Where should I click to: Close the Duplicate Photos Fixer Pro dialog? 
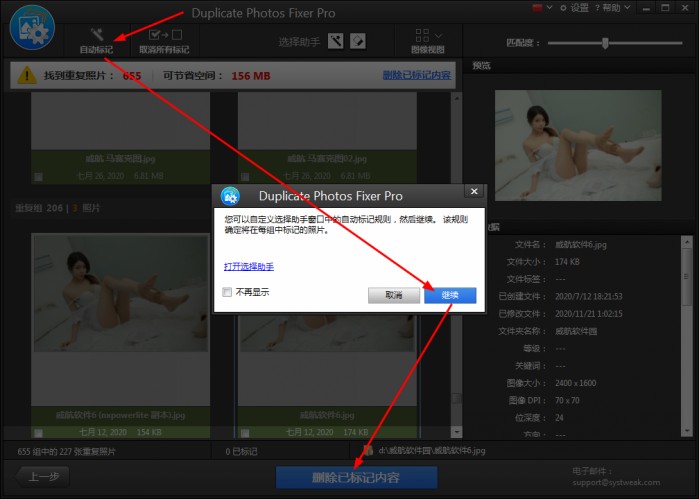pyautogui.click(x=474, y=191)
